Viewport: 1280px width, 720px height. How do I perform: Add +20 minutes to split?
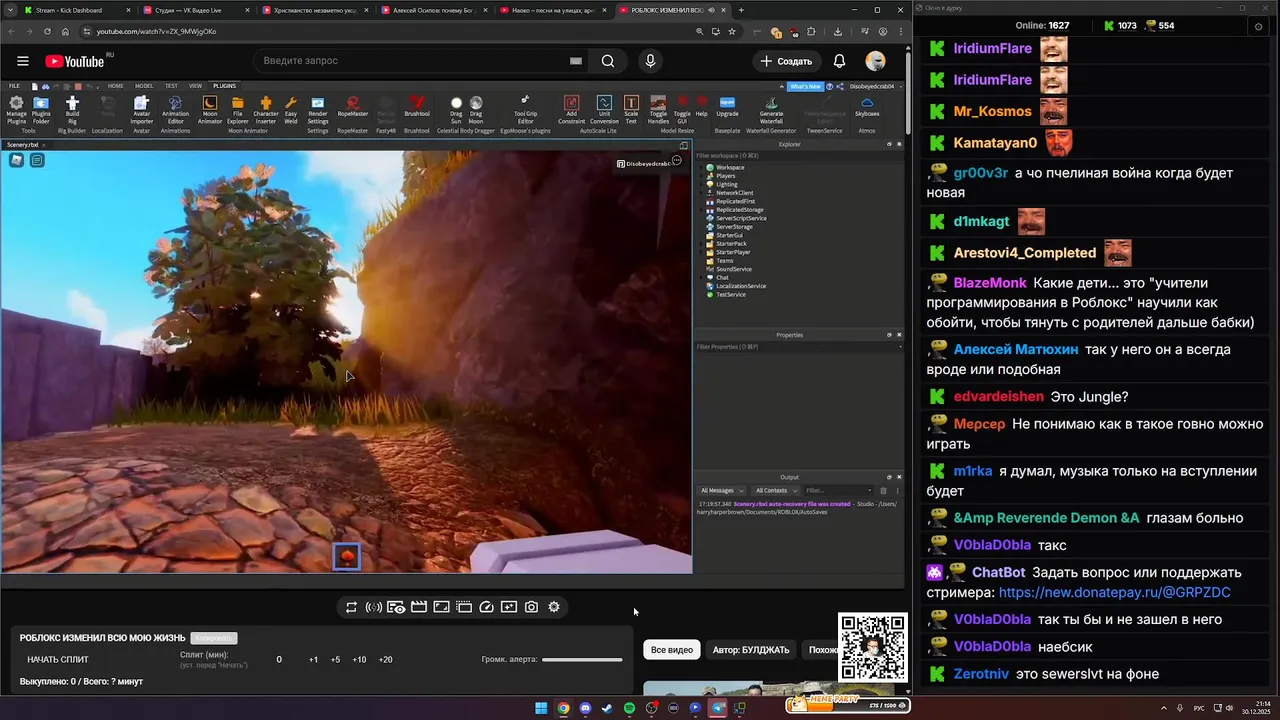point(385,660)
